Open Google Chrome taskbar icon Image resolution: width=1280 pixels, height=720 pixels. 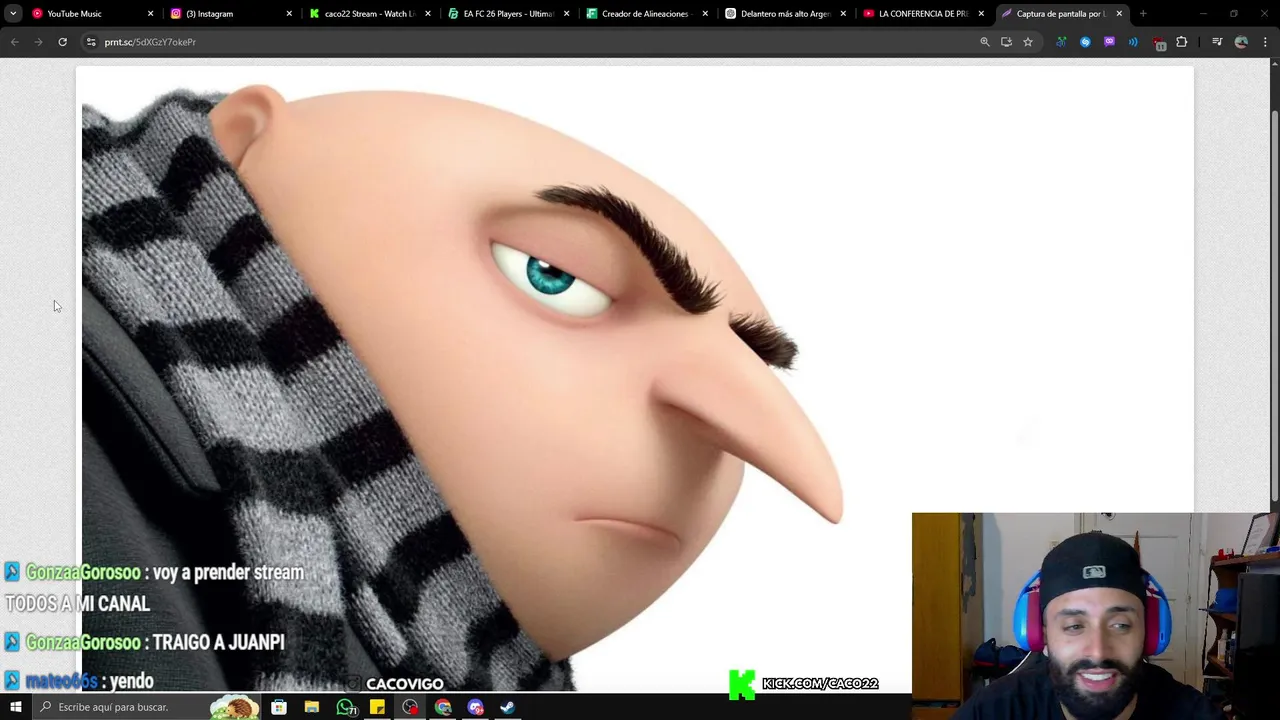443,707
